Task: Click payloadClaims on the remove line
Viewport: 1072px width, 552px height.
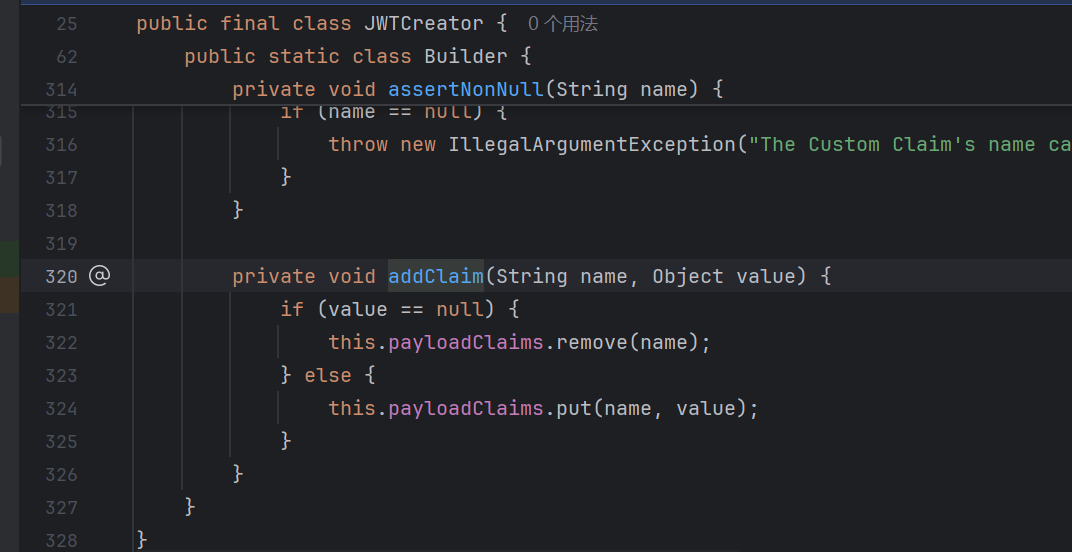Action: (x=466, y=342)
